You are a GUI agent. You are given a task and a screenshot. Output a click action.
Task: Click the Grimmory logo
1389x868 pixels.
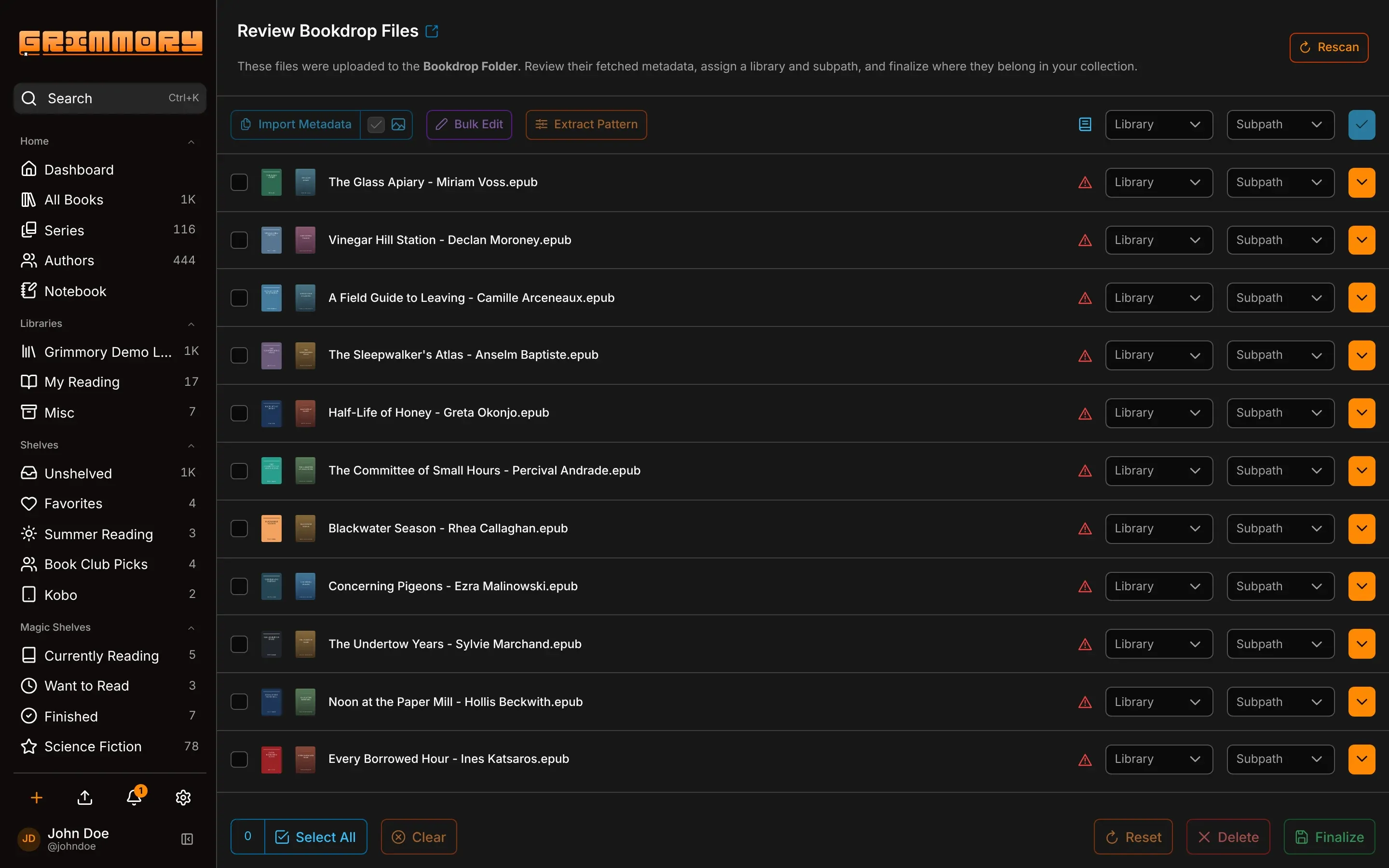110,43
